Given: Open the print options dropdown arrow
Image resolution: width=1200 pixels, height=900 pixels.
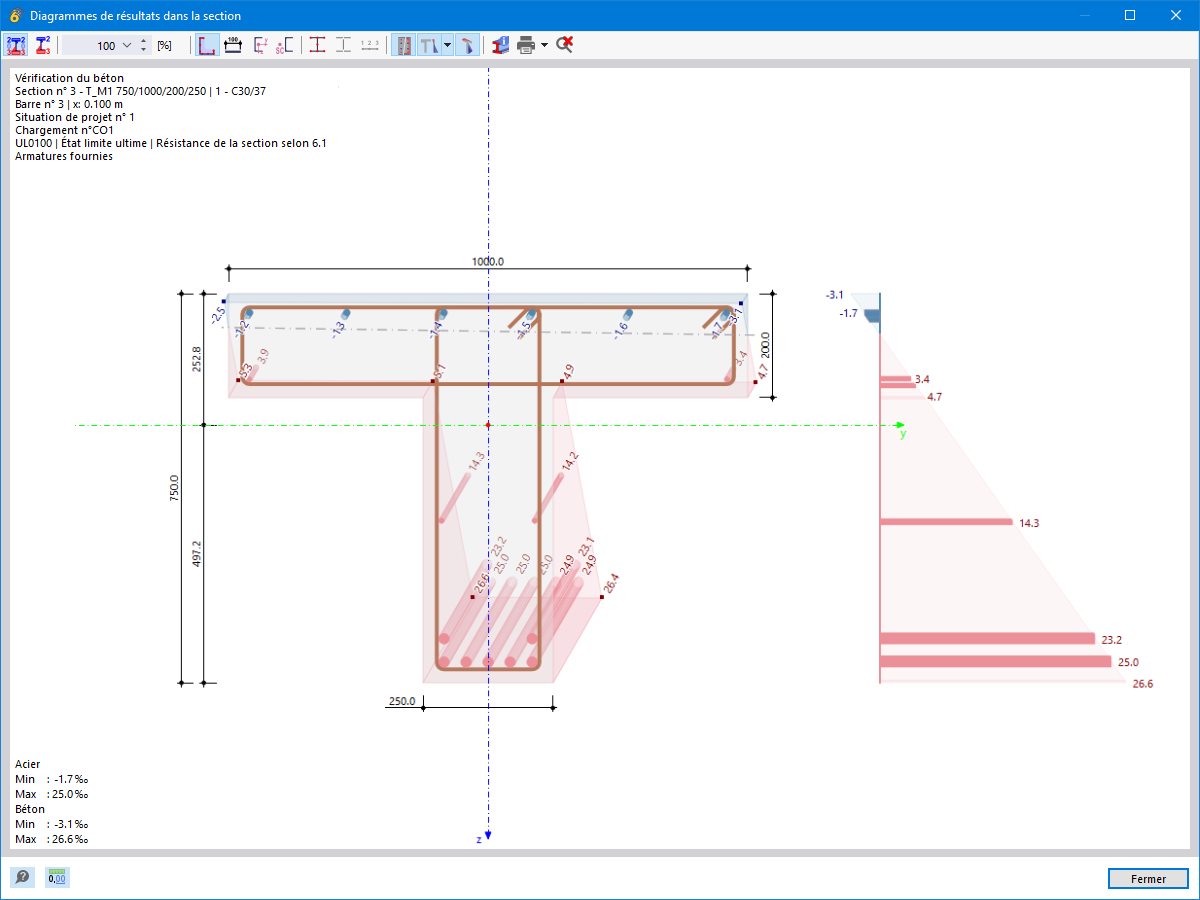Looking at the screenshot, I should (x=544, y=45).
